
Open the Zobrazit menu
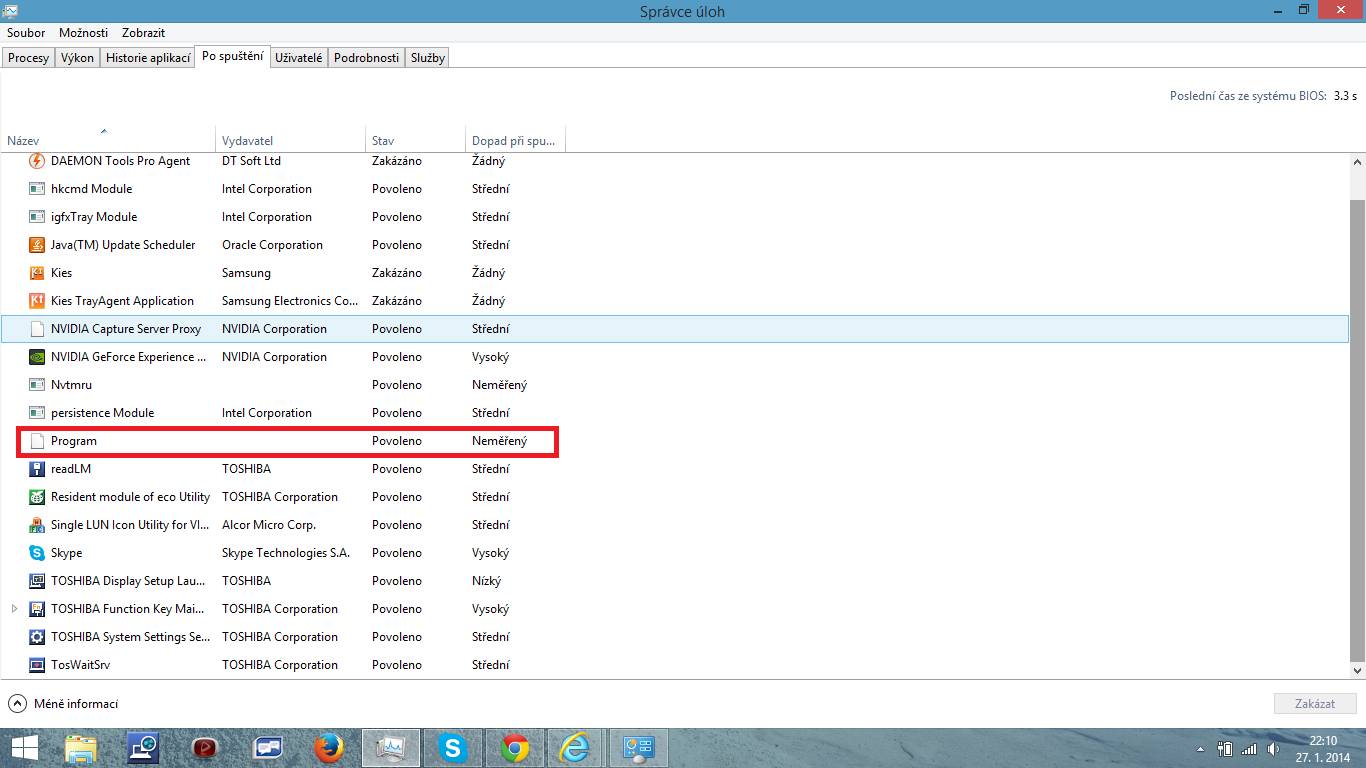tap(143, 33)
